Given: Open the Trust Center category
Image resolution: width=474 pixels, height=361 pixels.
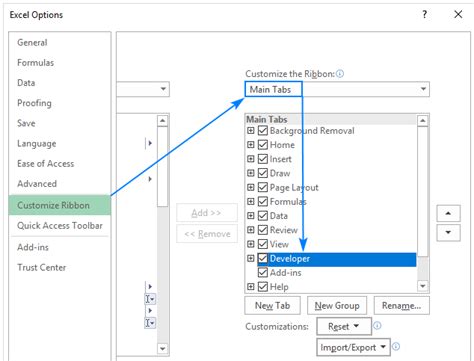Looking at the screenshot, I should pos(42,267).
